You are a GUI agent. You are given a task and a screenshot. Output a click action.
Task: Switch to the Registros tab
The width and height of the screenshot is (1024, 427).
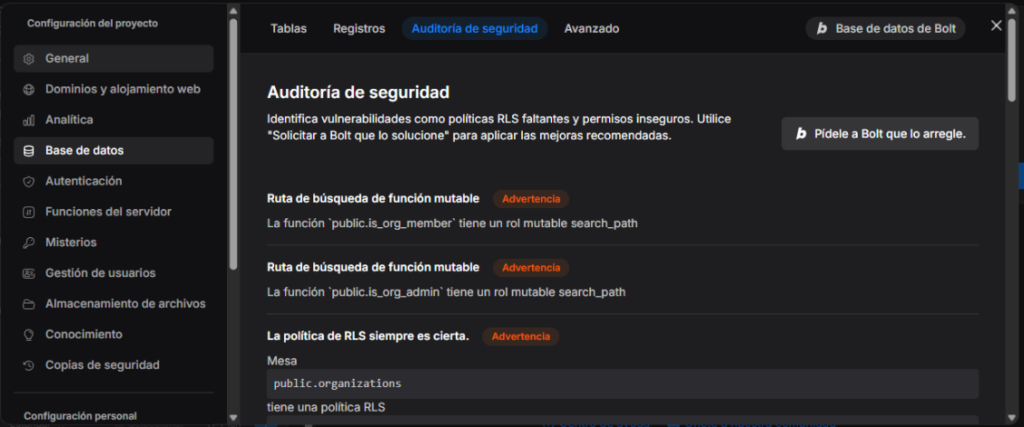[359, 29]
